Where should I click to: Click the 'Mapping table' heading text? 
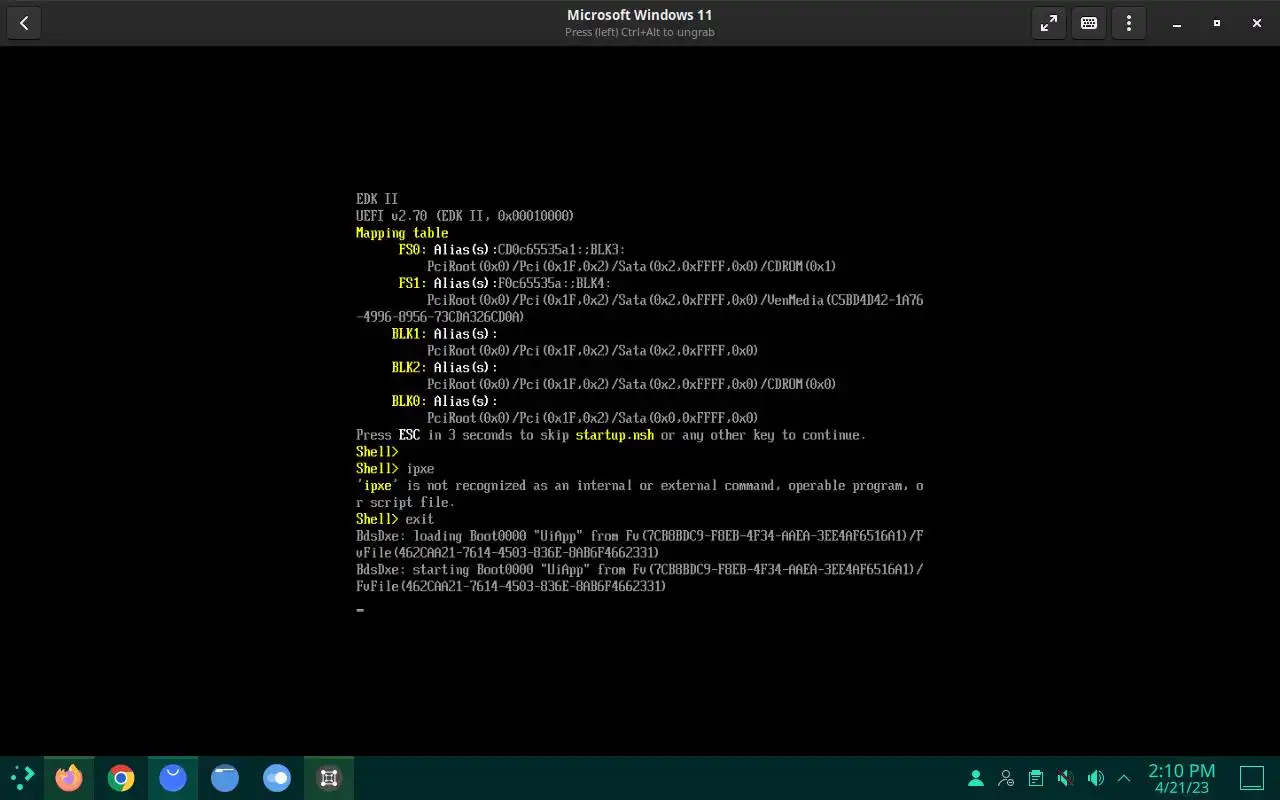pos(402,233)
